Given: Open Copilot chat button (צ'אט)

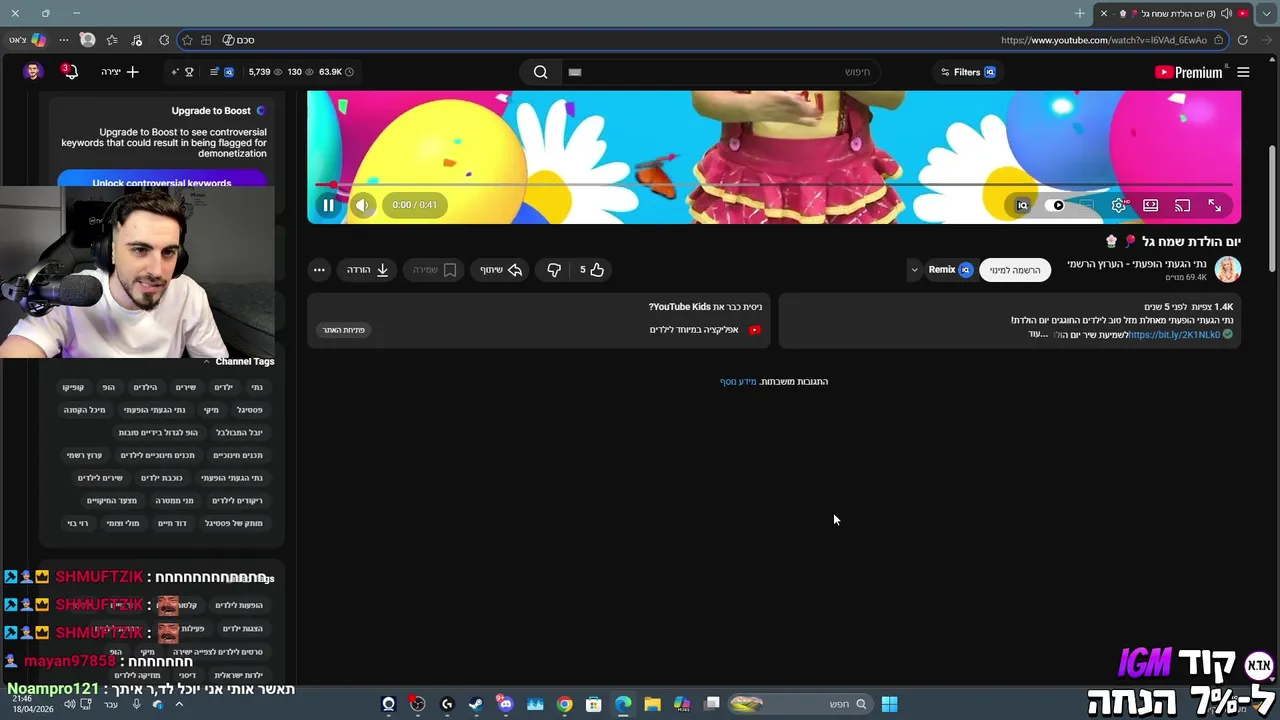Looking at the screenshot, I should coord(27,40).
